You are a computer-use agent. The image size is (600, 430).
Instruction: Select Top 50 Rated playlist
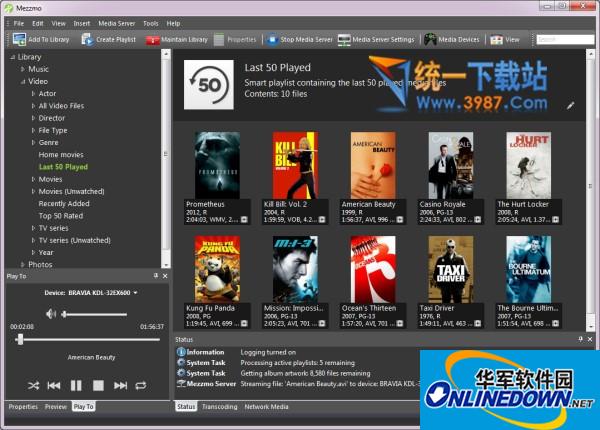[x=61, y=216]
